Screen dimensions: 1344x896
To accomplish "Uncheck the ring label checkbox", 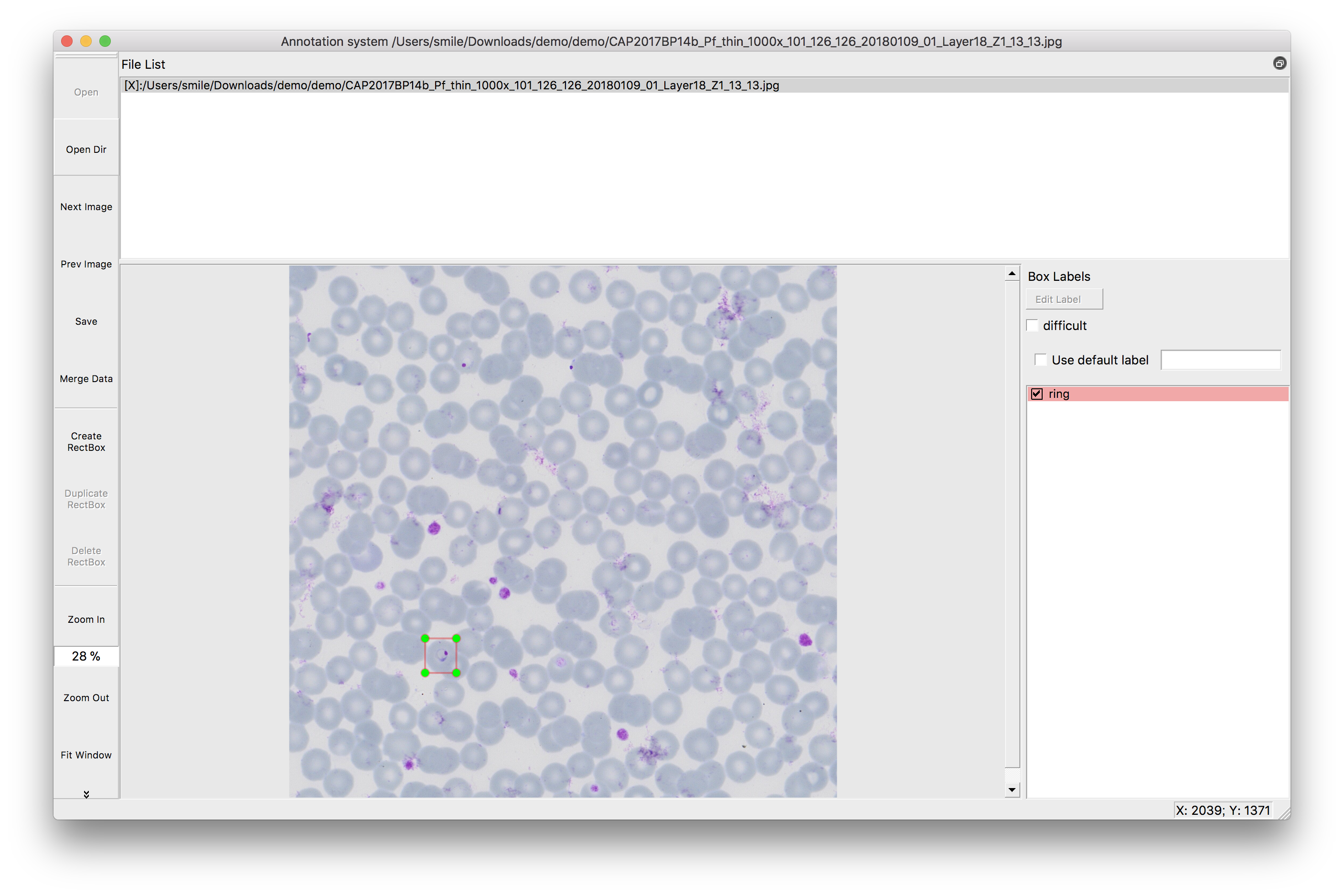I will (1036, 394).
